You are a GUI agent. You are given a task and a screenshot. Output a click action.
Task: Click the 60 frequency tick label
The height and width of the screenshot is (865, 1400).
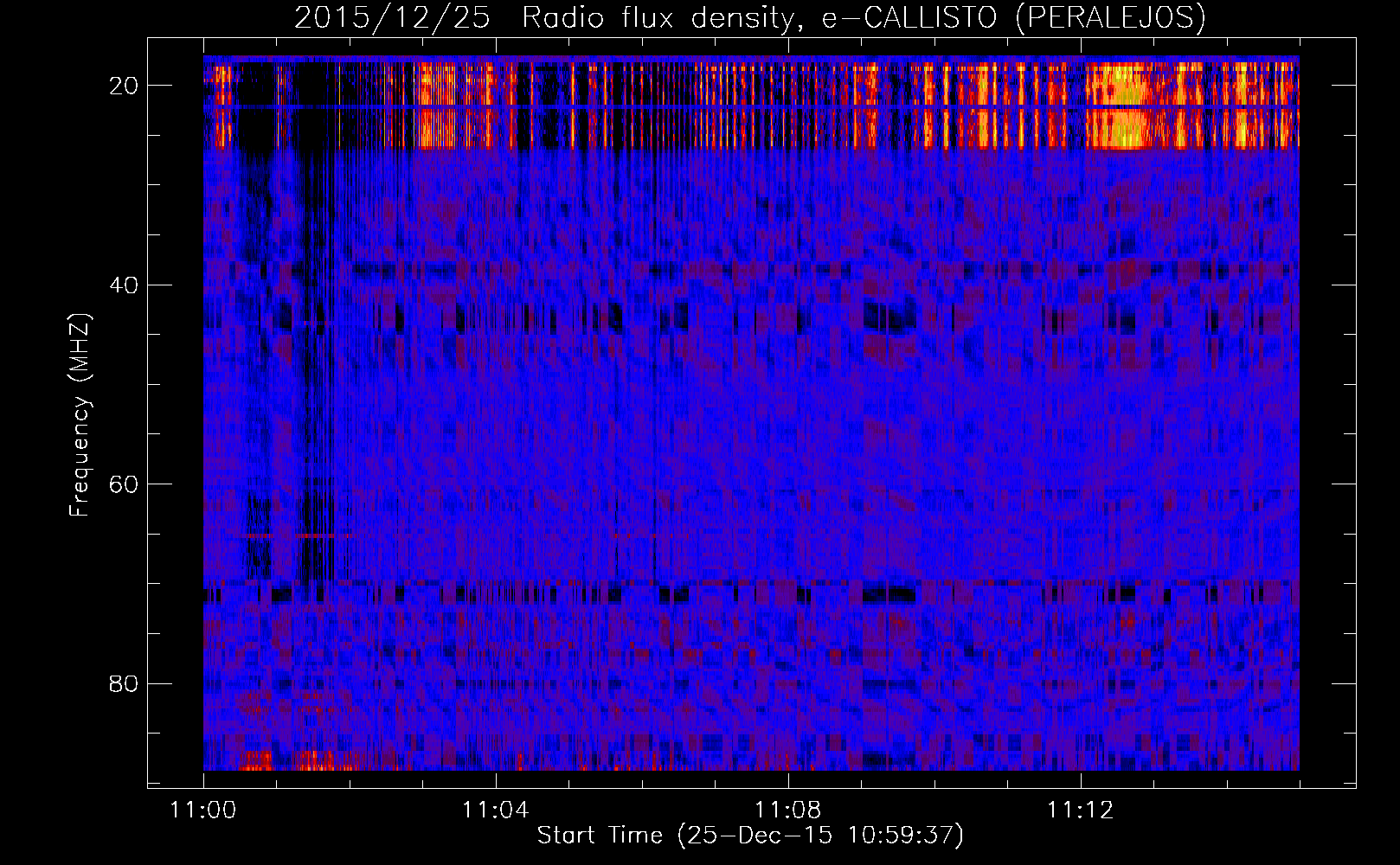tap(125, 484)
